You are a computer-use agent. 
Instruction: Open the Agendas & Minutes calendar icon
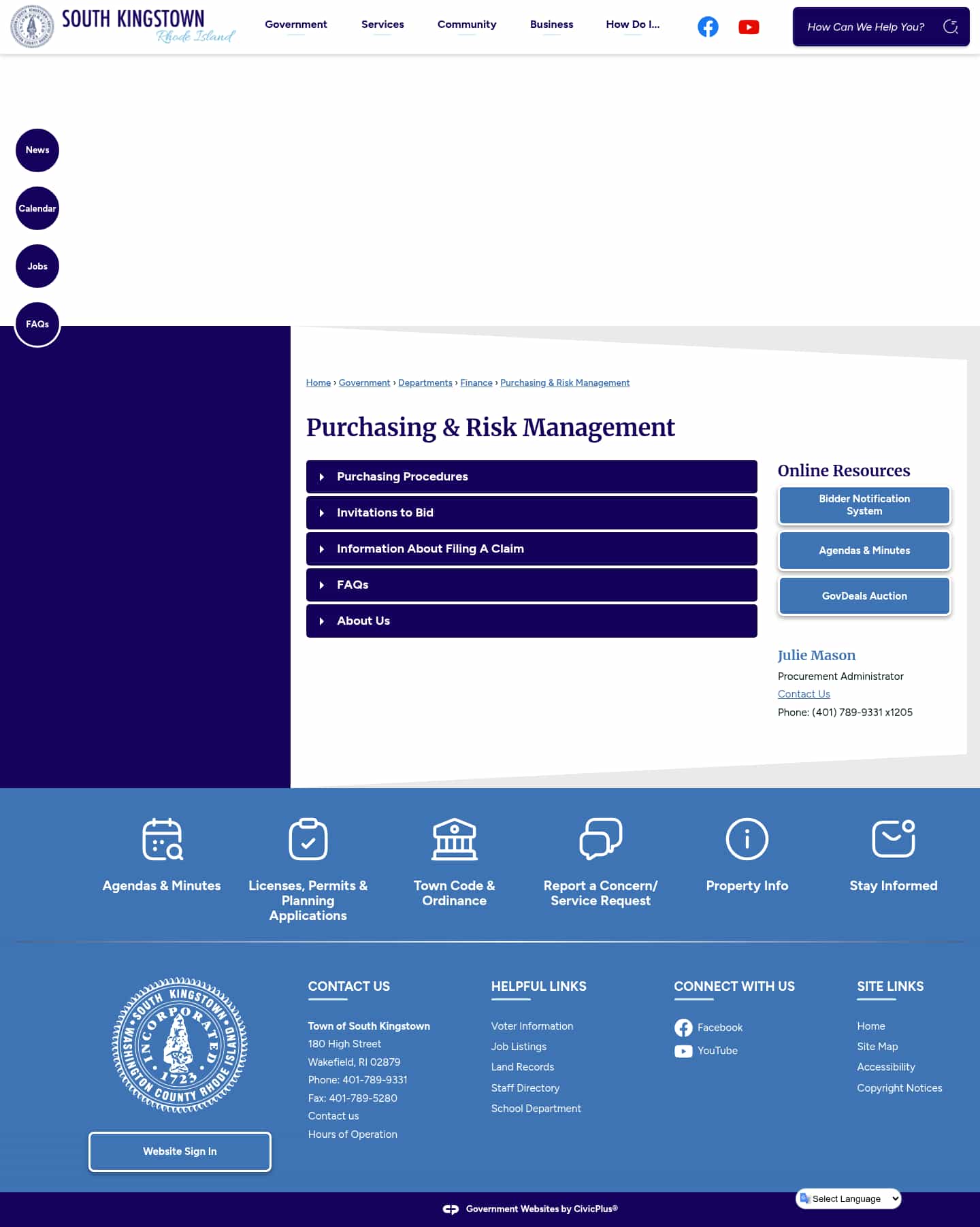(x=162, y=839)
